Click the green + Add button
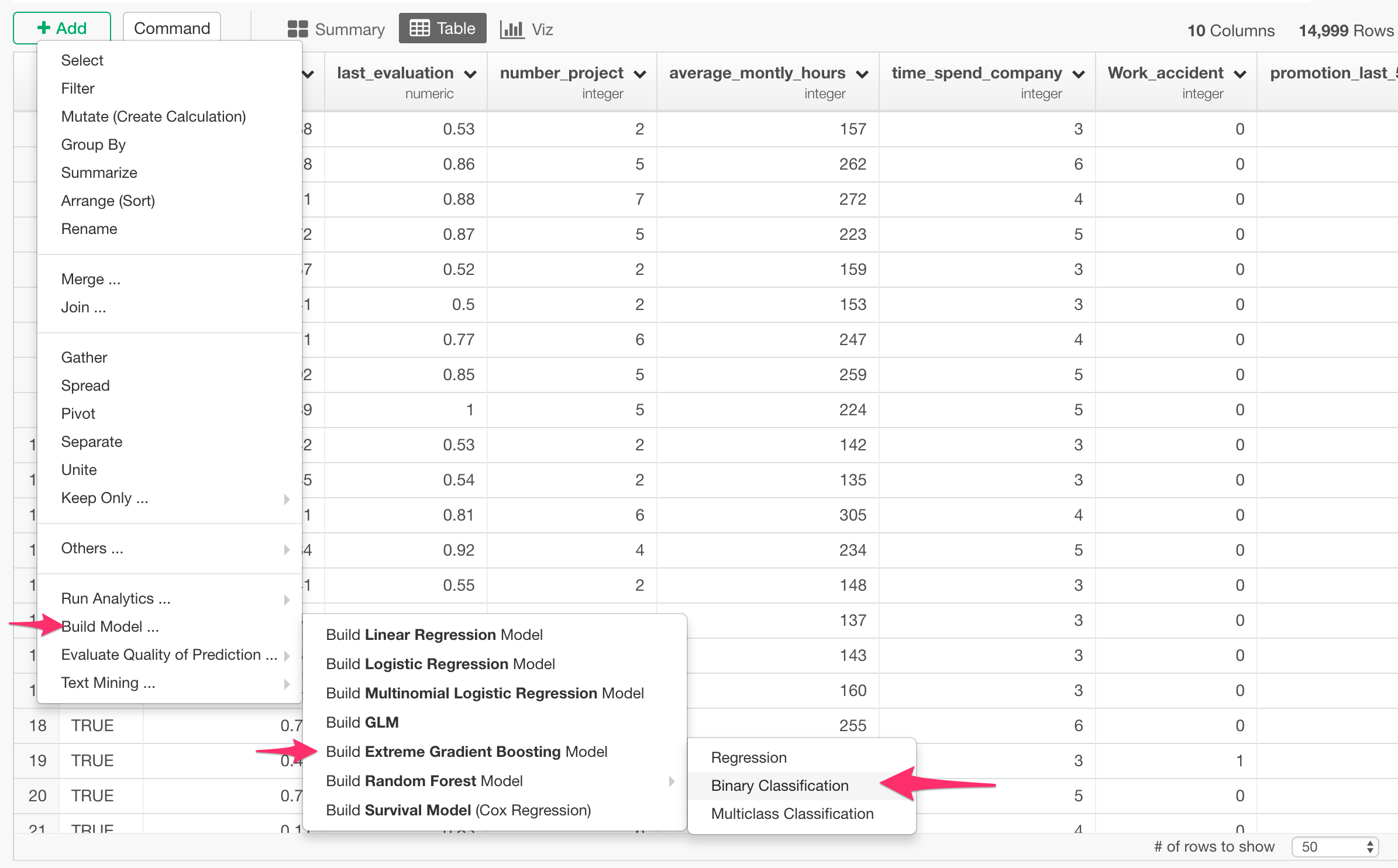 [61, 27]
